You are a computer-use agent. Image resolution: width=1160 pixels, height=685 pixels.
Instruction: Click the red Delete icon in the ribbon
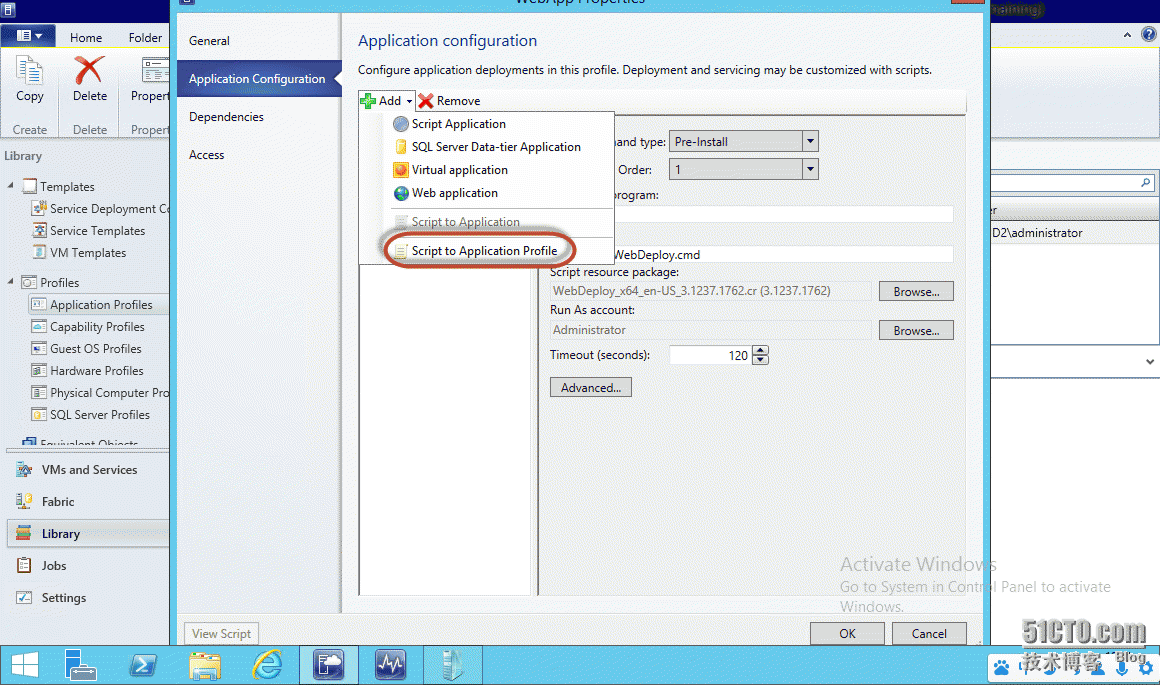point(89,71)
